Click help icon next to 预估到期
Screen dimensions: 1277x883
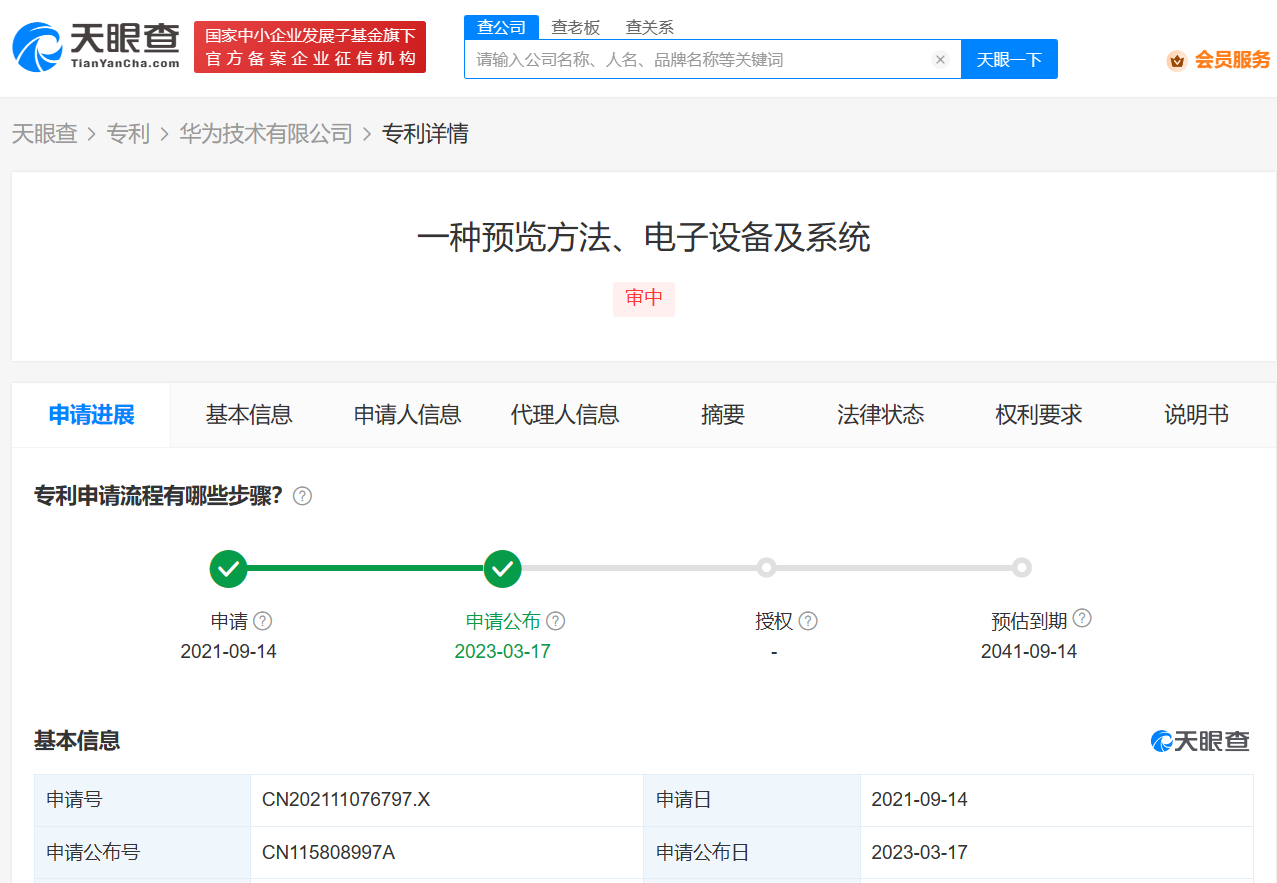point(1082,619)
